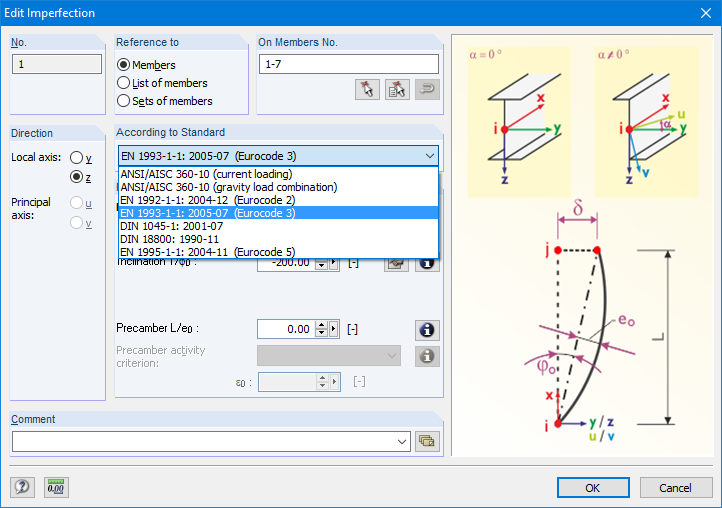Viewport: 722px width, 508px height.
Task: Select principal axis u radio
Action: [x=76, y=203]
